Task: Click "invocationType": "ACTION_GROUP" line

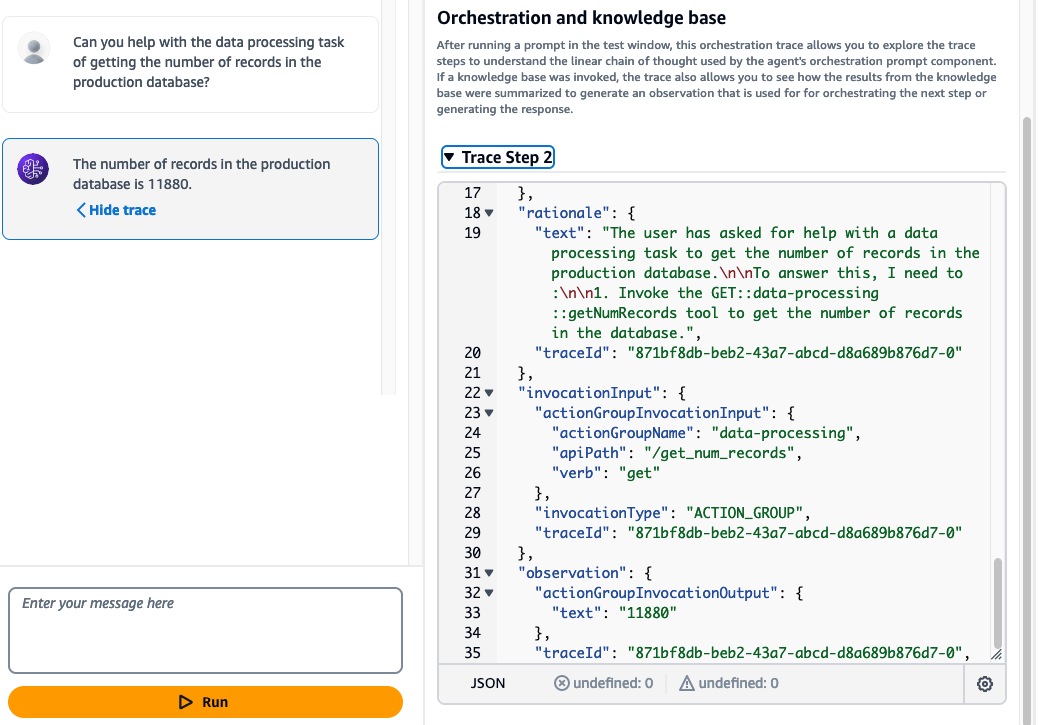Action: pyautogui.click(x=672, y=513)
